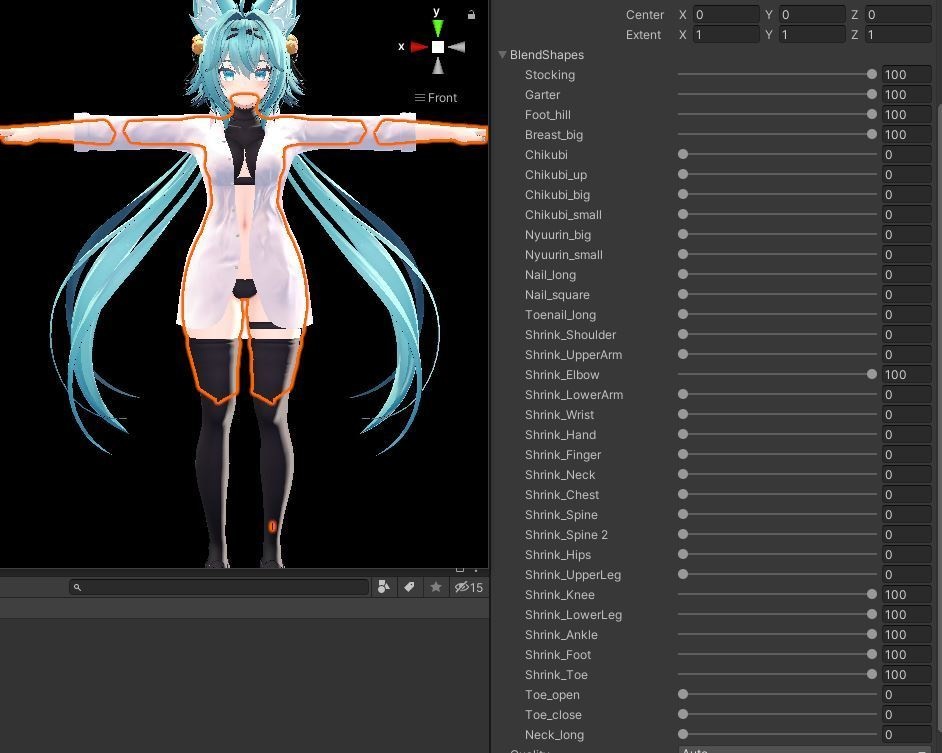Image resolution: width=942 pixels, height=753 pixels.
Task: Click the Extent Y value field
Action: click(812, 35)
